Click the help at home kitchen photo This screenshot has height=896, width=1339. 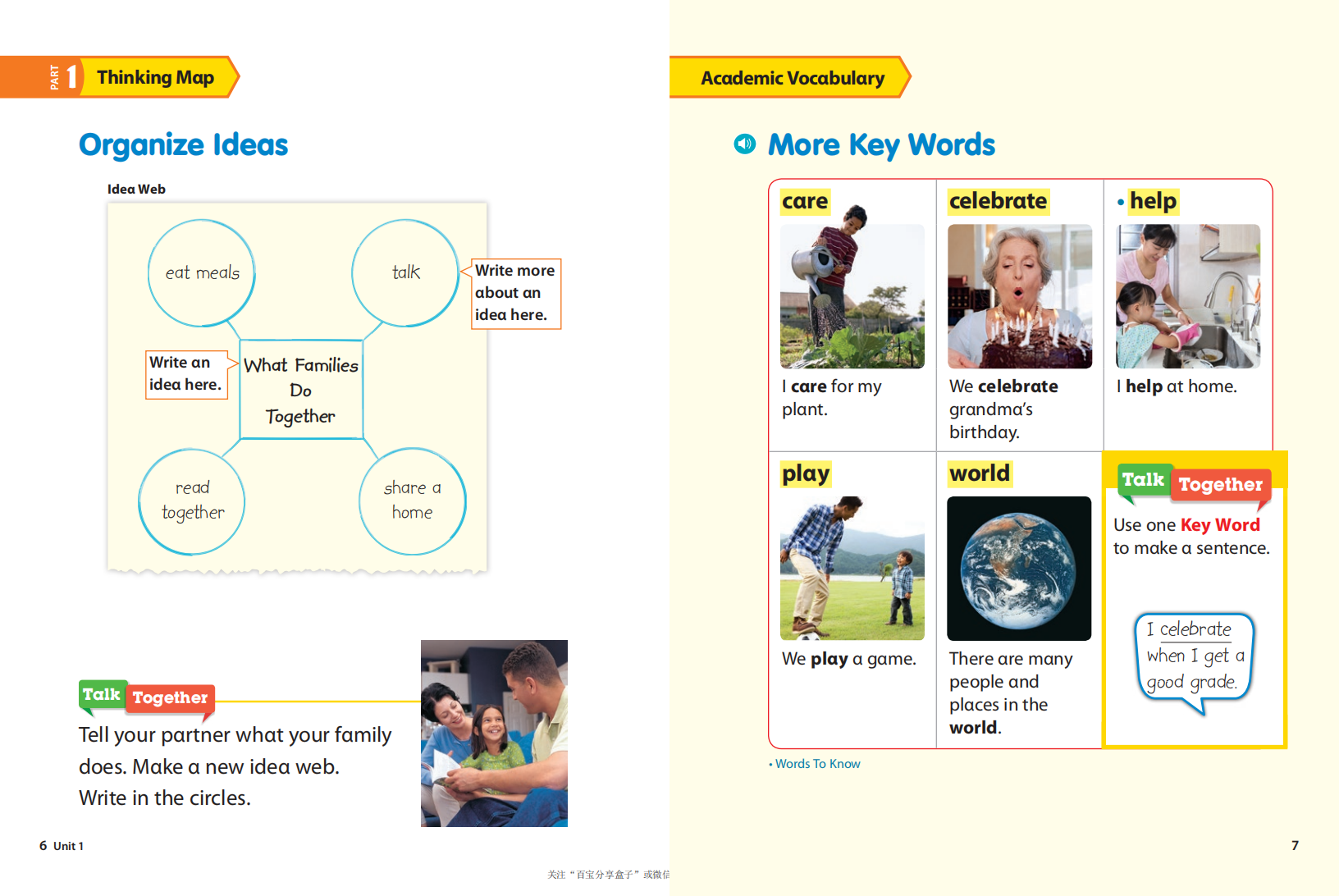[x=1188, y=296]
